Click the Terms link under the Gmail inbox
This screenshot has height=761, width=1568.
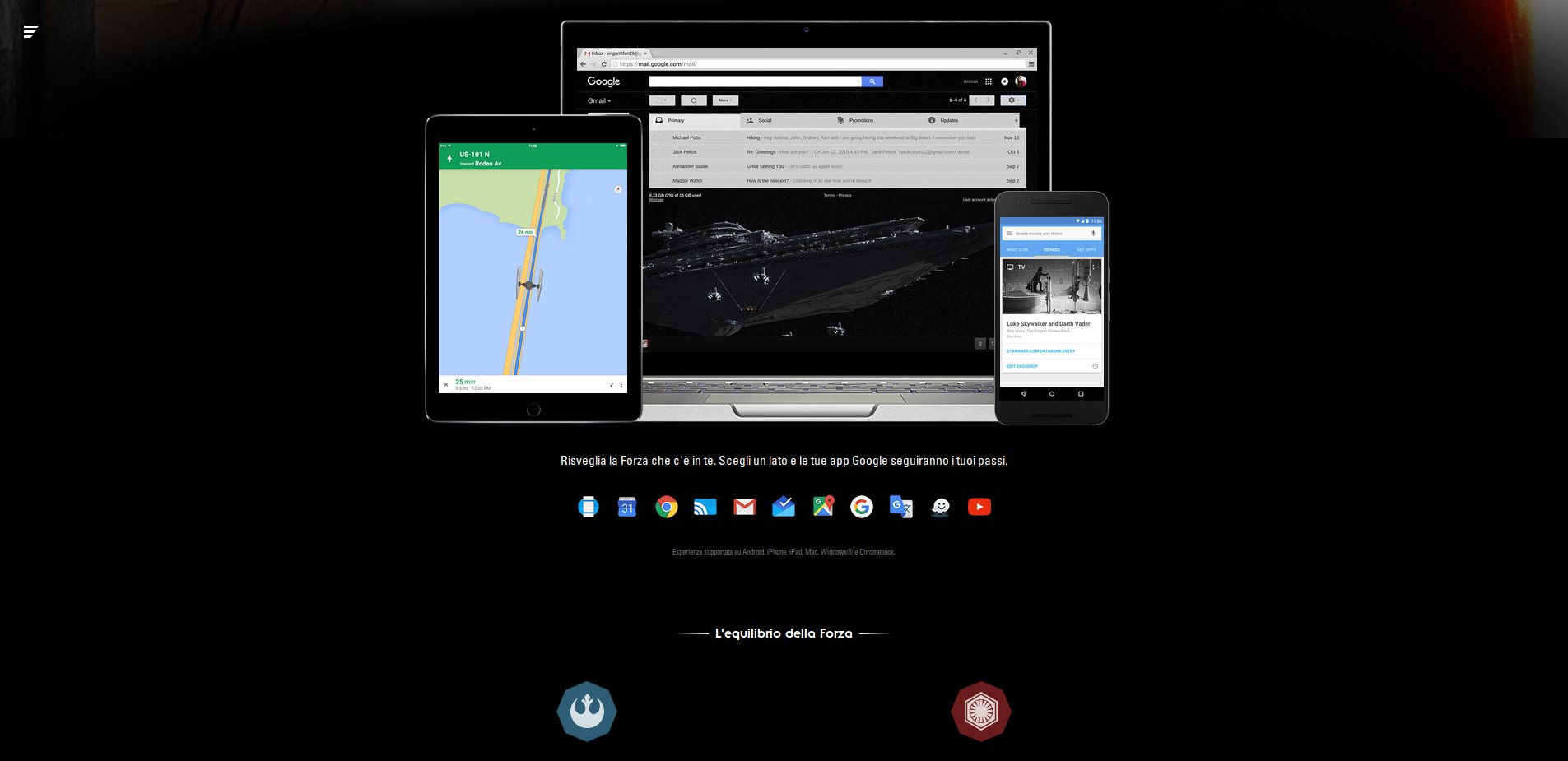829,196
